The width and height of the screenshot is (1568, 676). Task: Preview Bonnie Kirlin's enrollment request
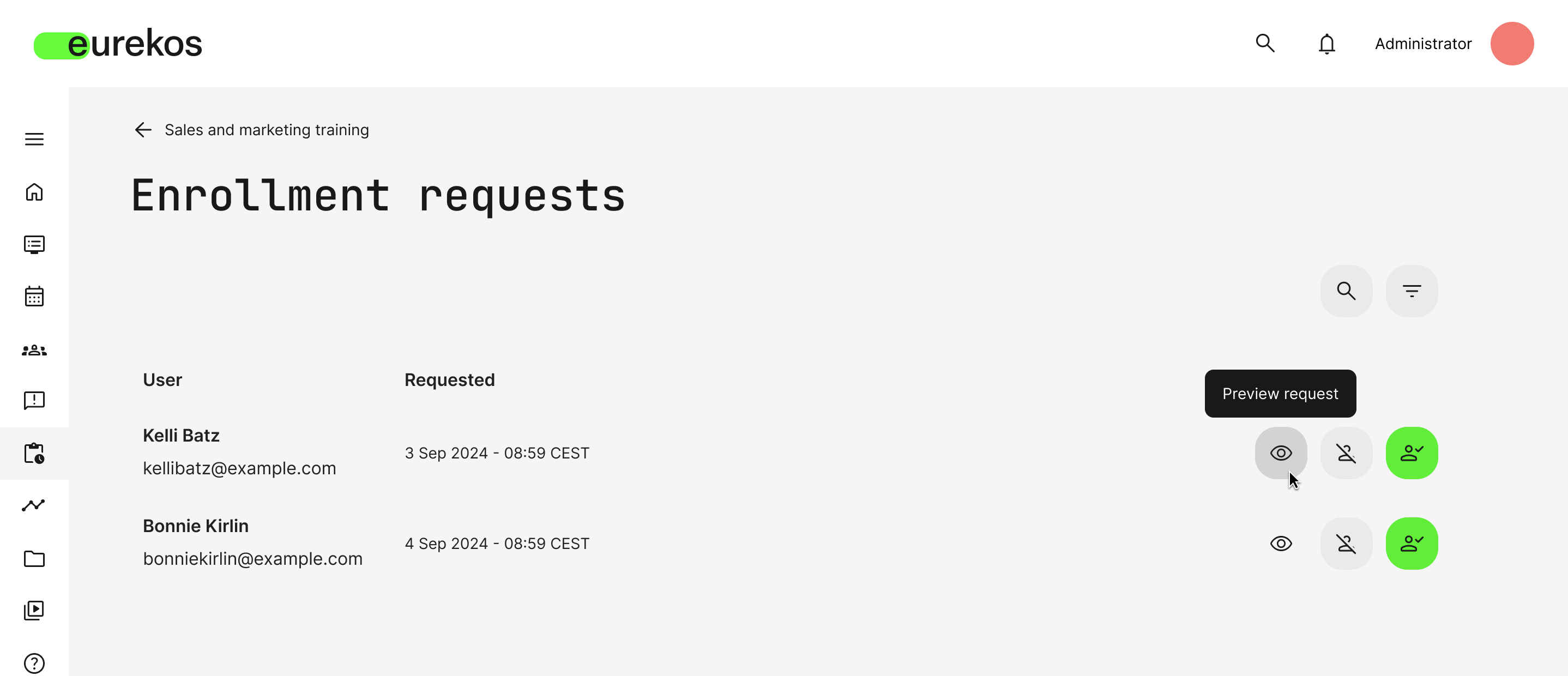(x=1281, y=544)
